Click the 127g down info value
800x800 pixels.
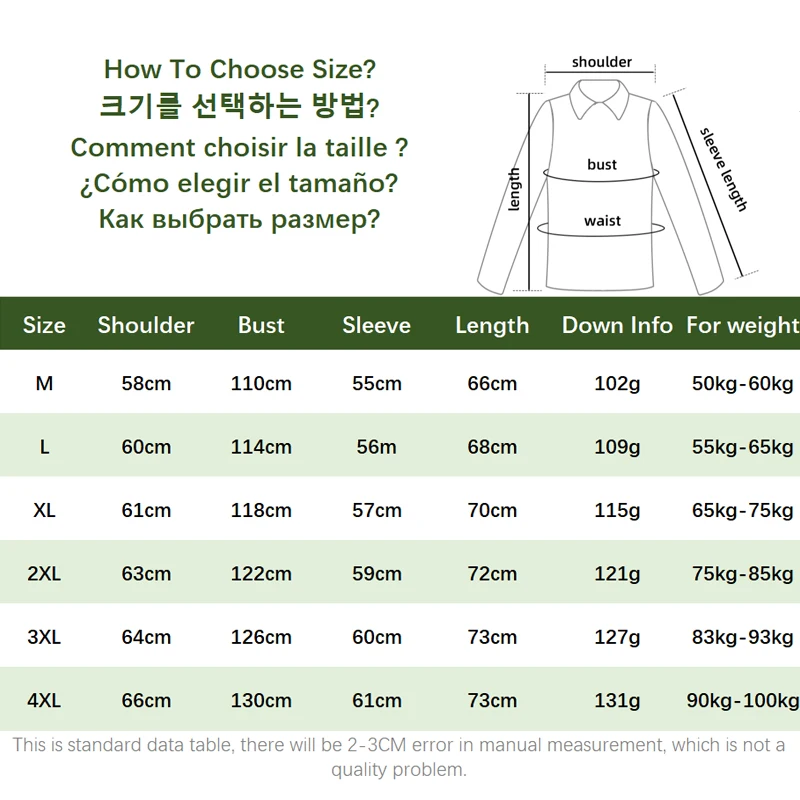tap(617, 637)
